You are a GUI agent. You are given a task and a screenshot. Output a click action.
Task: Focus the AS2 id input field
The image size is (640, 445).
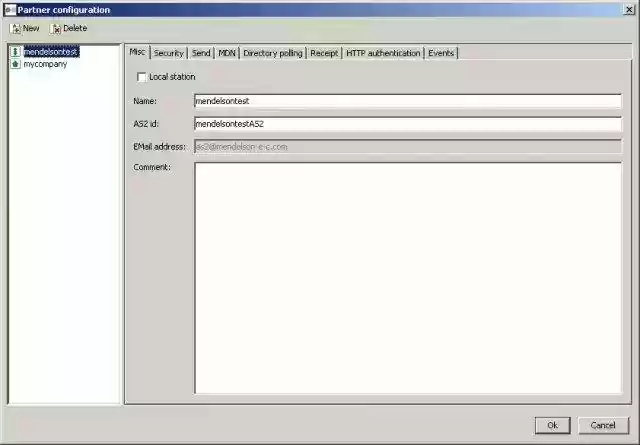click(x=406, y=124)
